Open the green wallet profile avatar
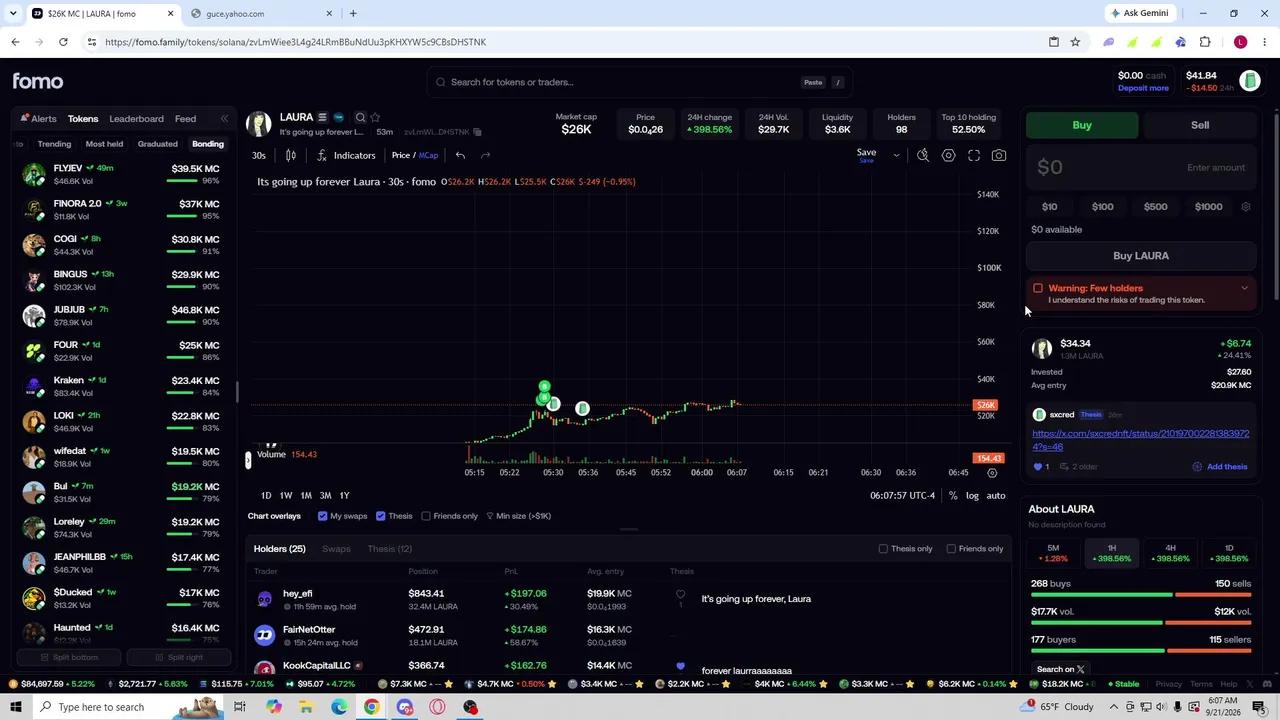The height and width of the screenshot is (720, 1280). pos(1249,81)
